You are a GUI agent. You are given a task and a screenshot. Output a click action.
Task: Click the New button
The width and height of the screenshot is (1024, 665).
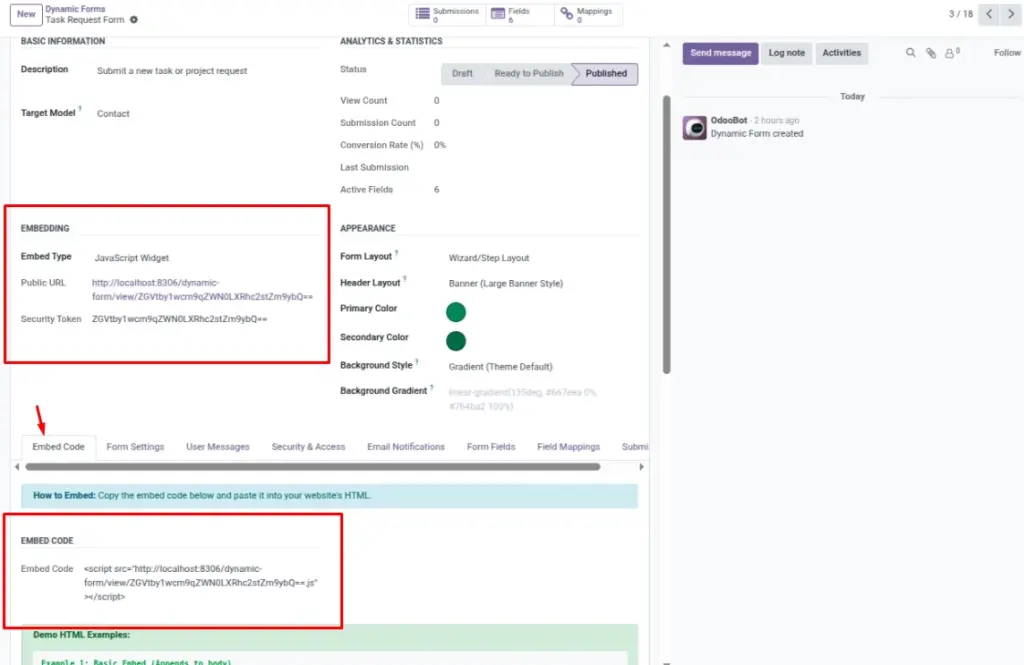click(26, 14)
